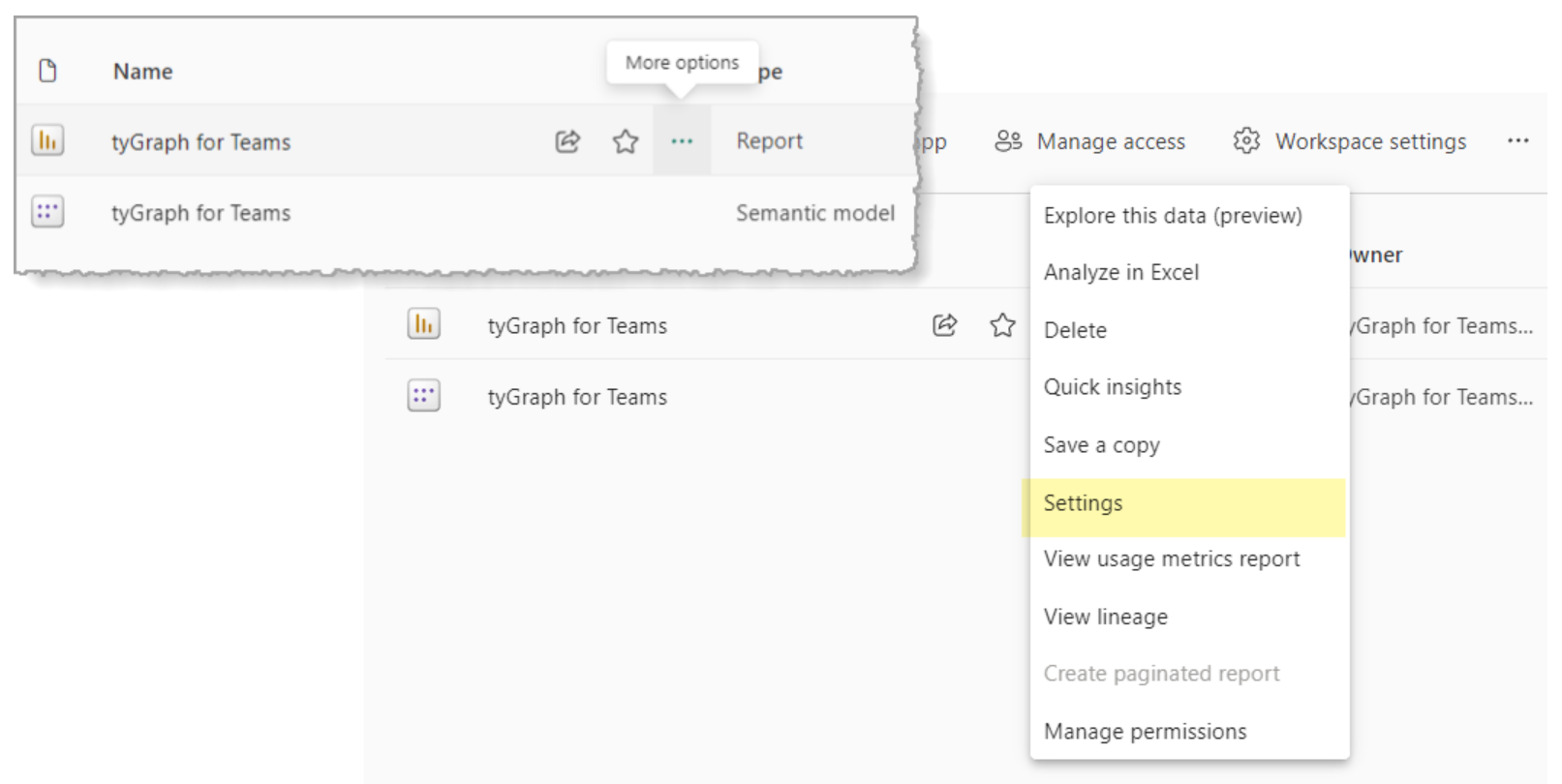Click report chart icon in callout panel
Screen dimensions: 1562x784
tap(47, 140)
